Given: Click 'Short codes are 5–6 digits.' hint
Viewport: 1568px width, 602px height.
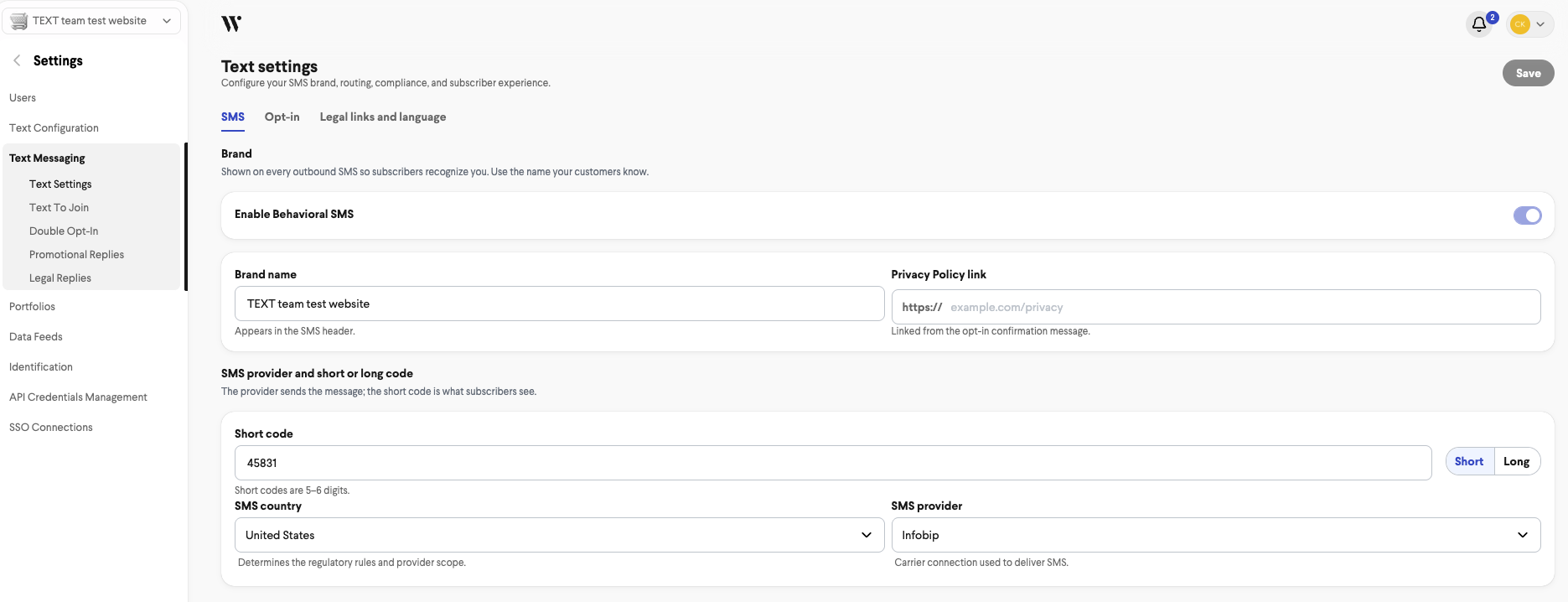Looking at the screenshot, I should 292,490.
